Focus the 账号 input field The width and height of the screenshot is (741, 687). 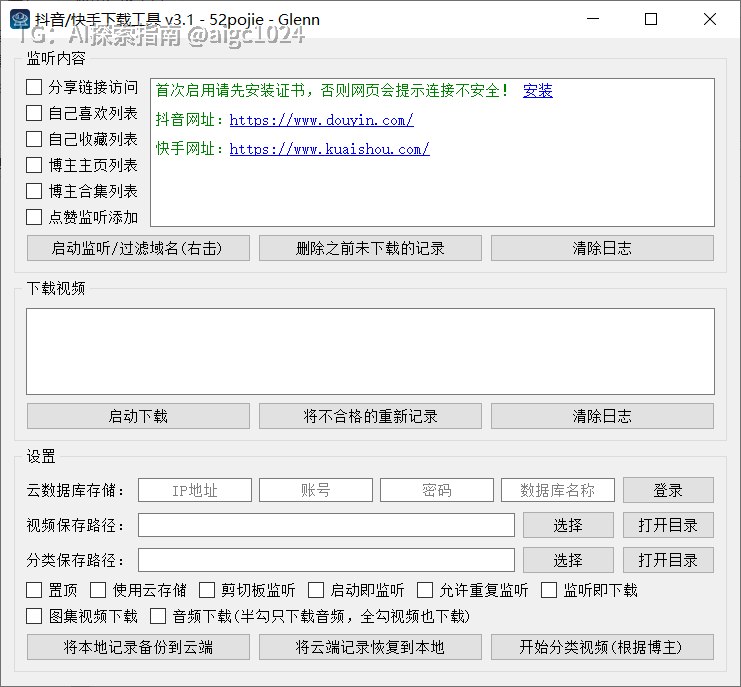(316, 490)
